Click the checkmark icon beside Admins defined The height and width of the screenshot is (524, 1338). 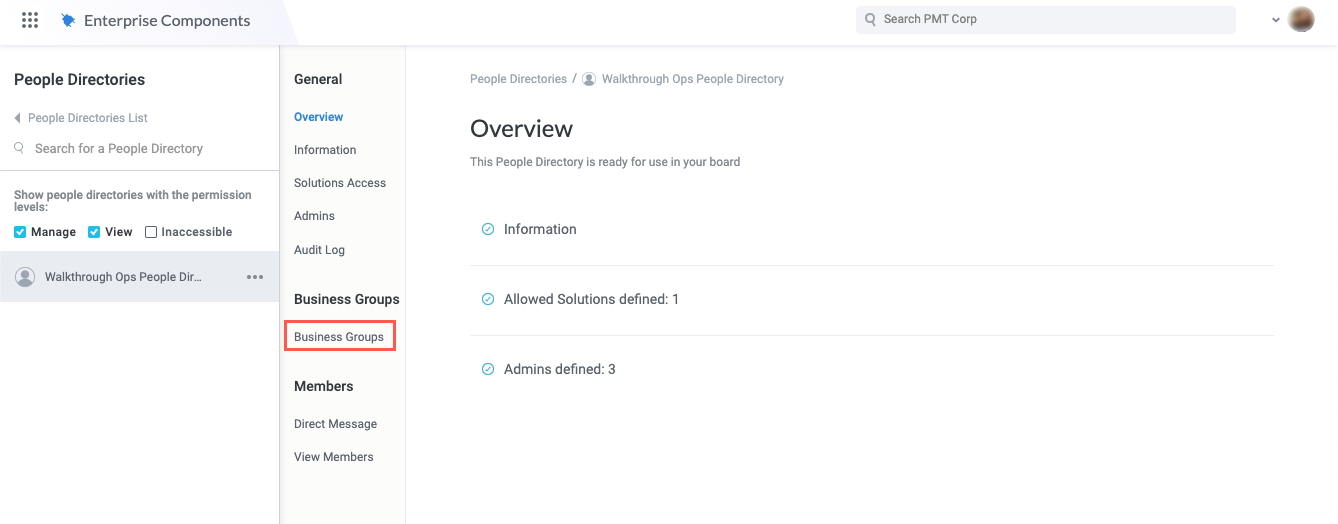[488, 369]
